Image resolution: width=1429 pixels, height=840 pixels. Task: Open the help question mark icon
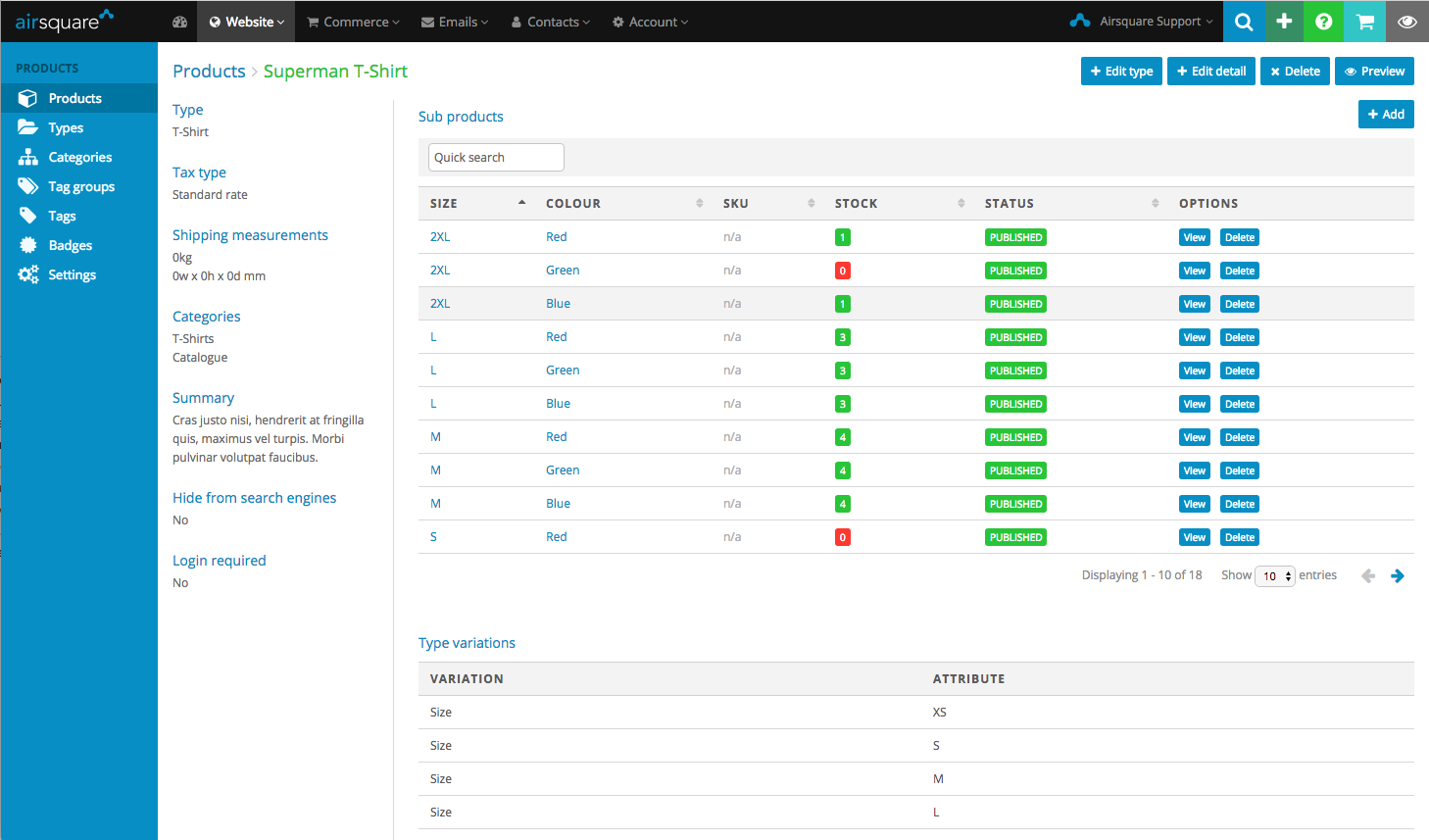(1324, 22)
